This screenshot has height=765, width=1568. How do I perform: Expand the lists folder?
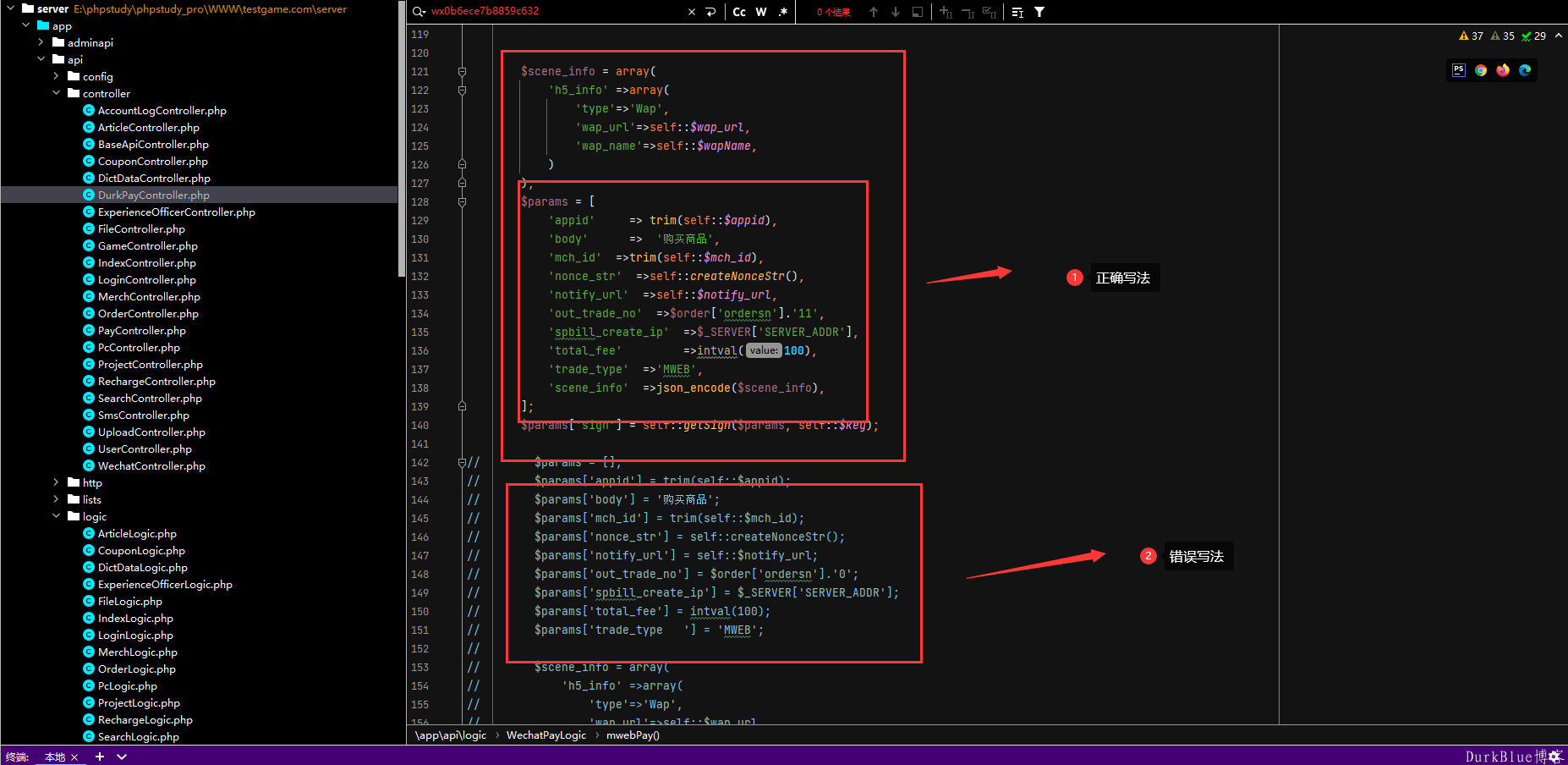coord(57,499)
